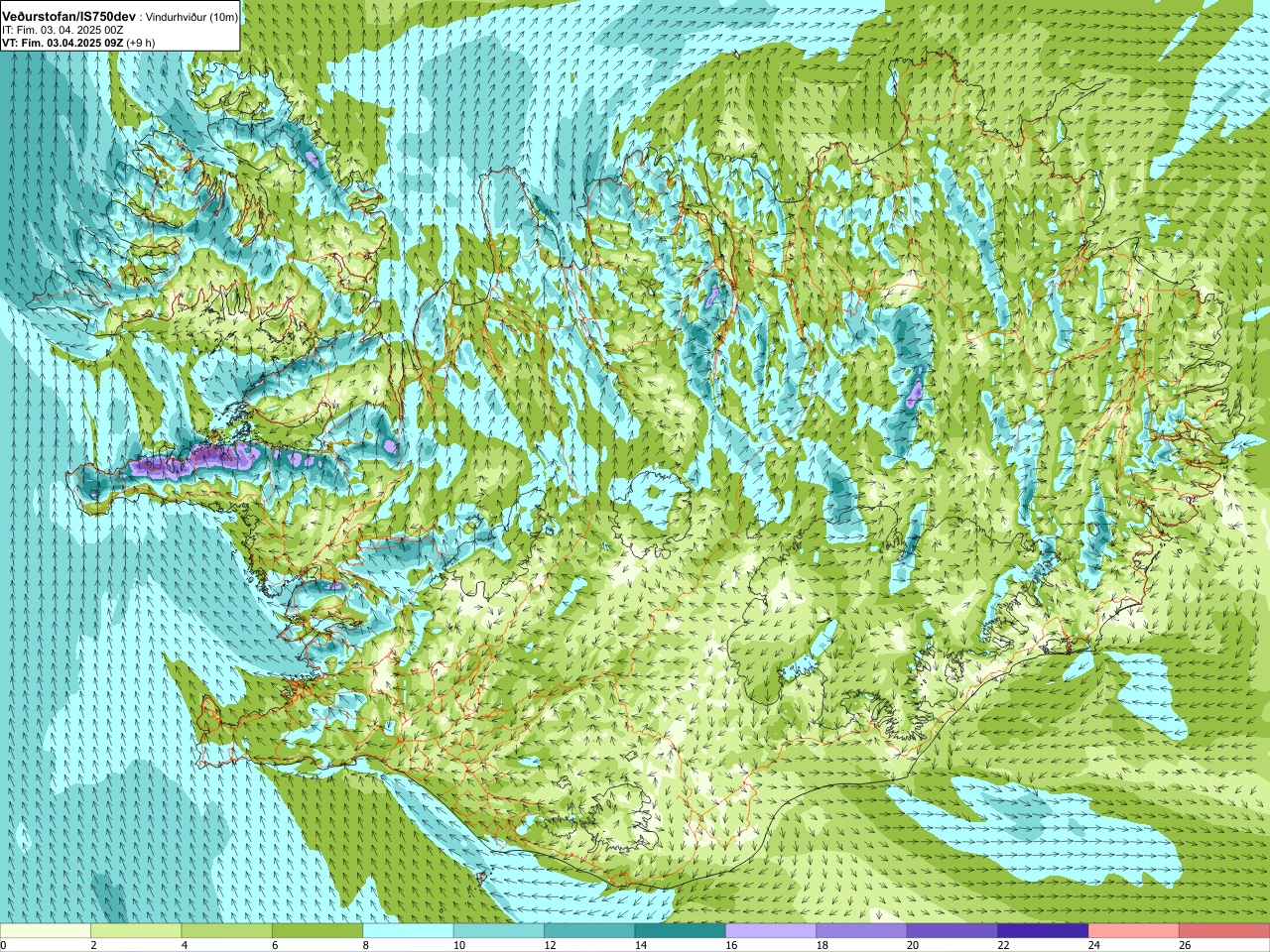Choose the lavender 16–18 legend swatch

coord(771,931)
